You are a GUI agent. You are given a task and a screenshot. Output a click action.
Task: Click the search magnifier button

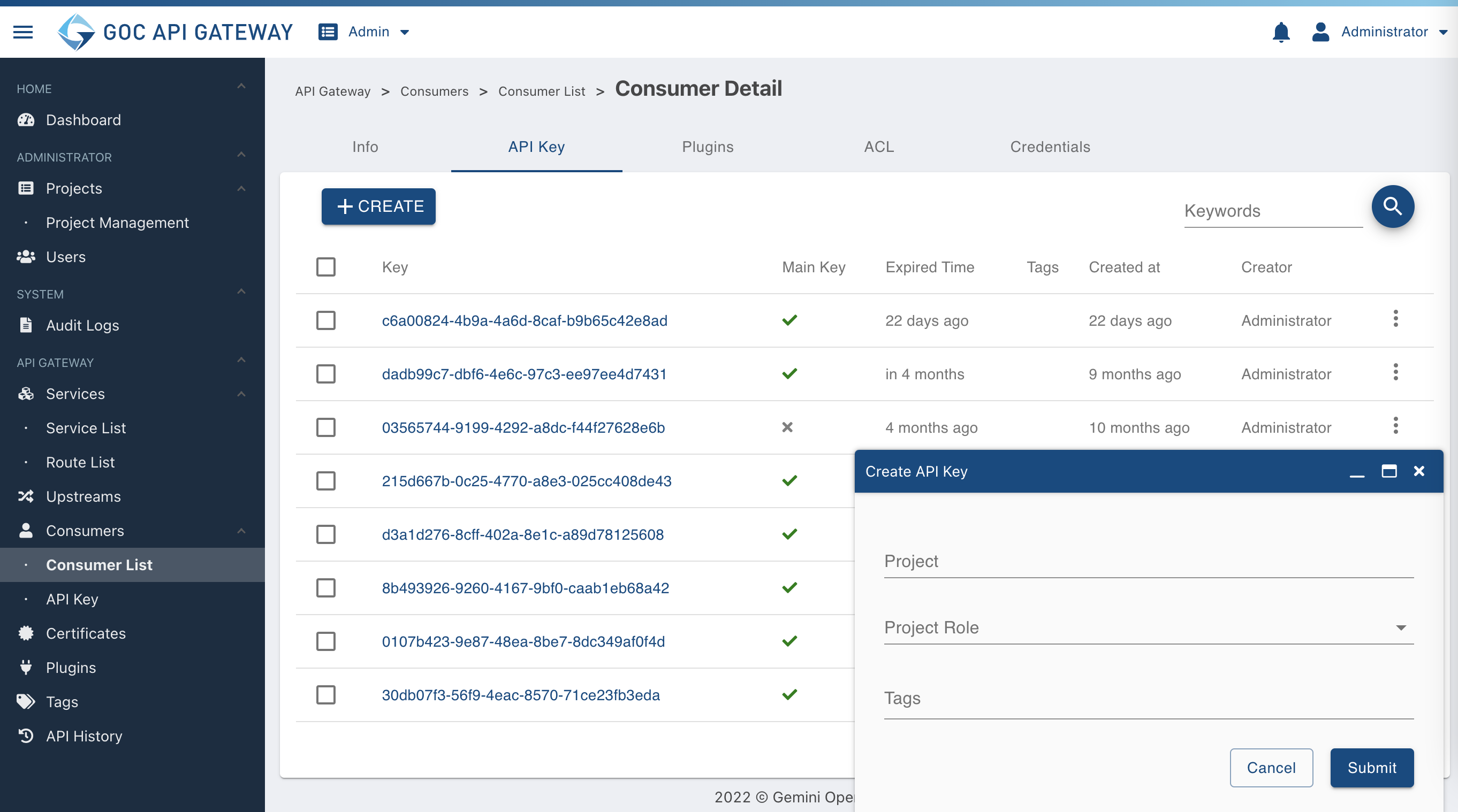click(x=1392, y=206)
